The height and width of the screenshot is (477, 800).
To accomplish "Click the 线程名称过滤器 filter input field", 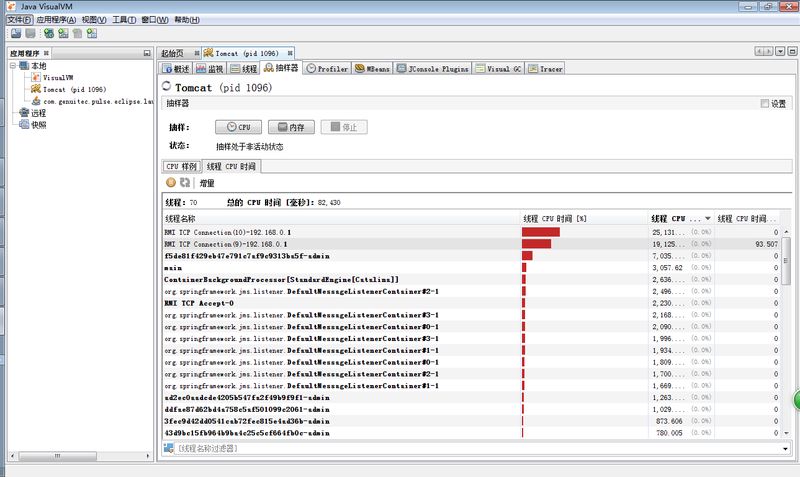I will click(477, 448).
